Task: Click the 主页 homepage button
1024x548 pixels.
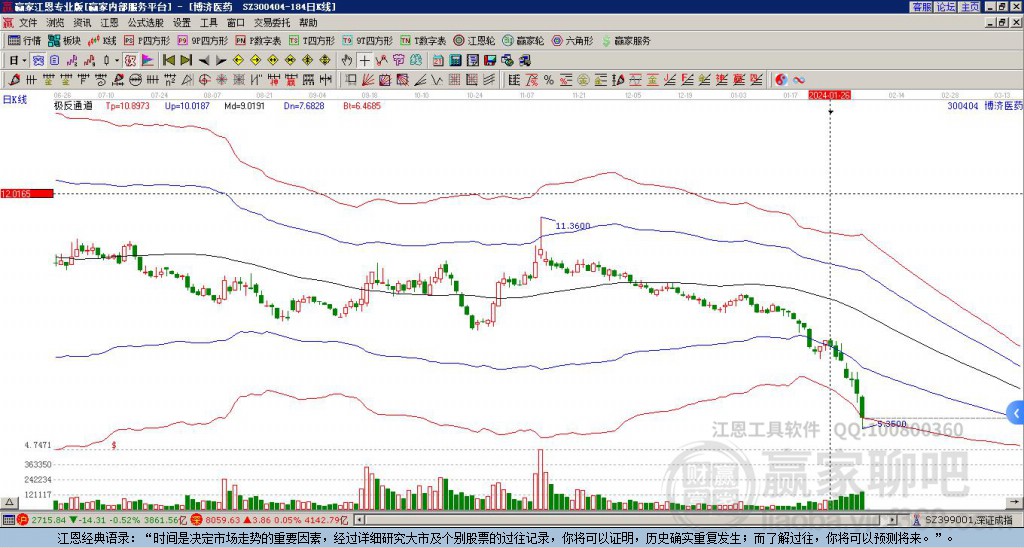Action: click(x=969, y=6)
